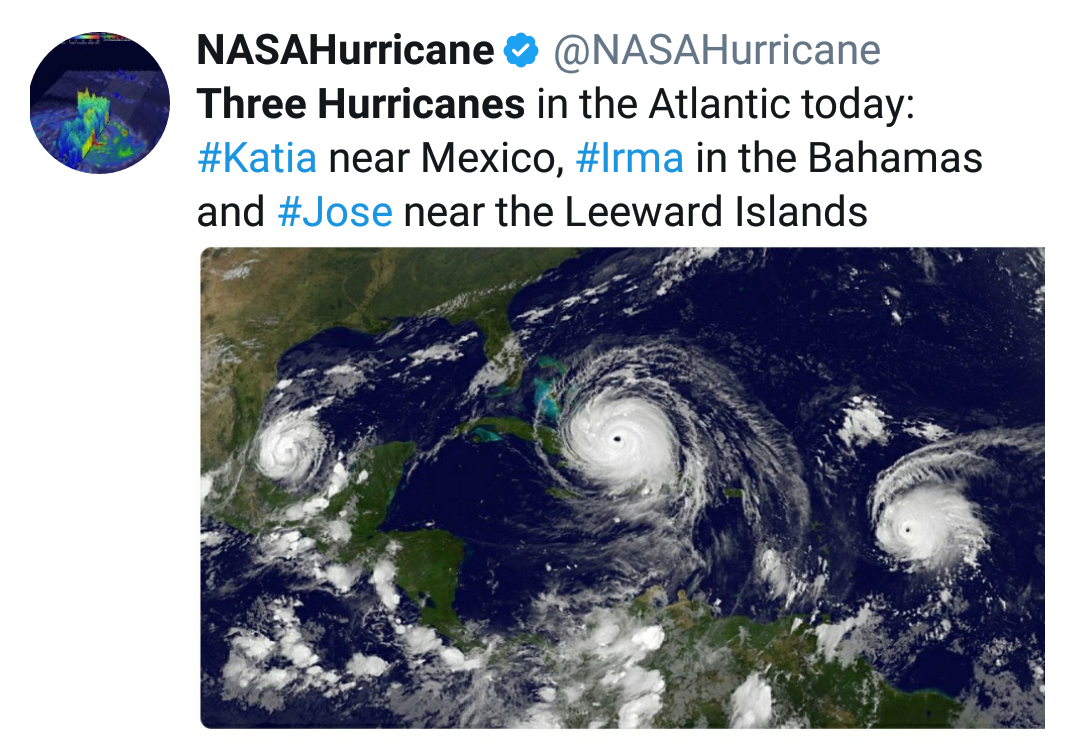Open the #Jose hashtag
Screen dimensions: 1066x756
point(335,211)
